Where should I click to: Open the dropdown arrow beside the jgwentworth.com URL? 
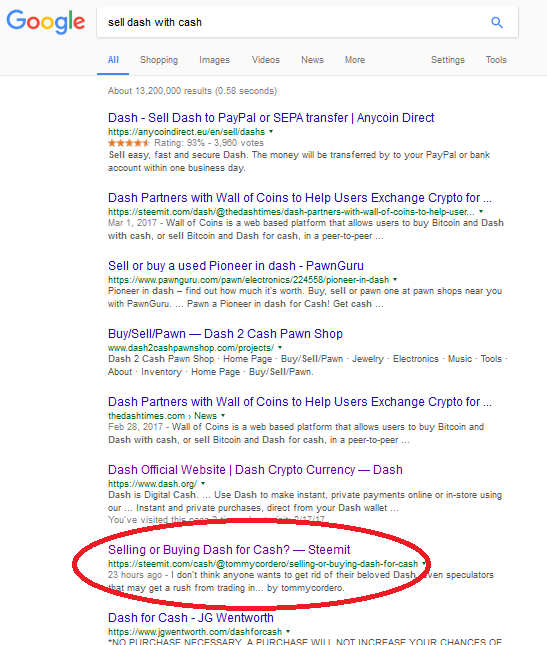pos(288,631)
